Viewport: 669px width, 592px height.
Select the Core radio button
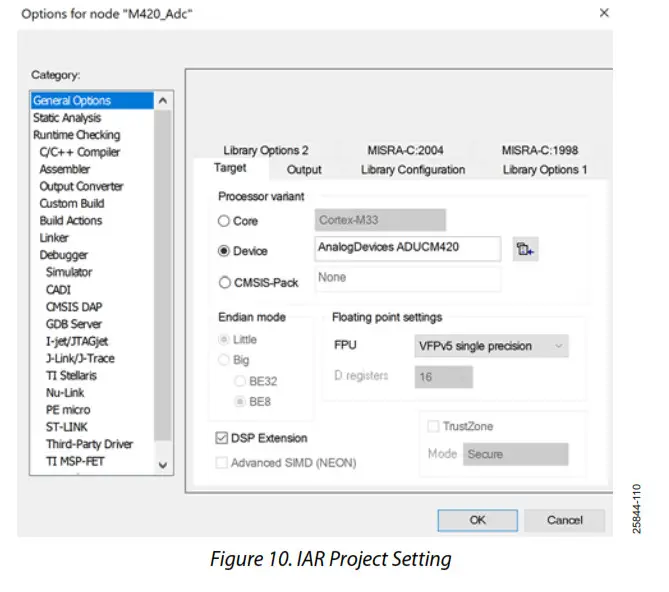pos(224,221)
